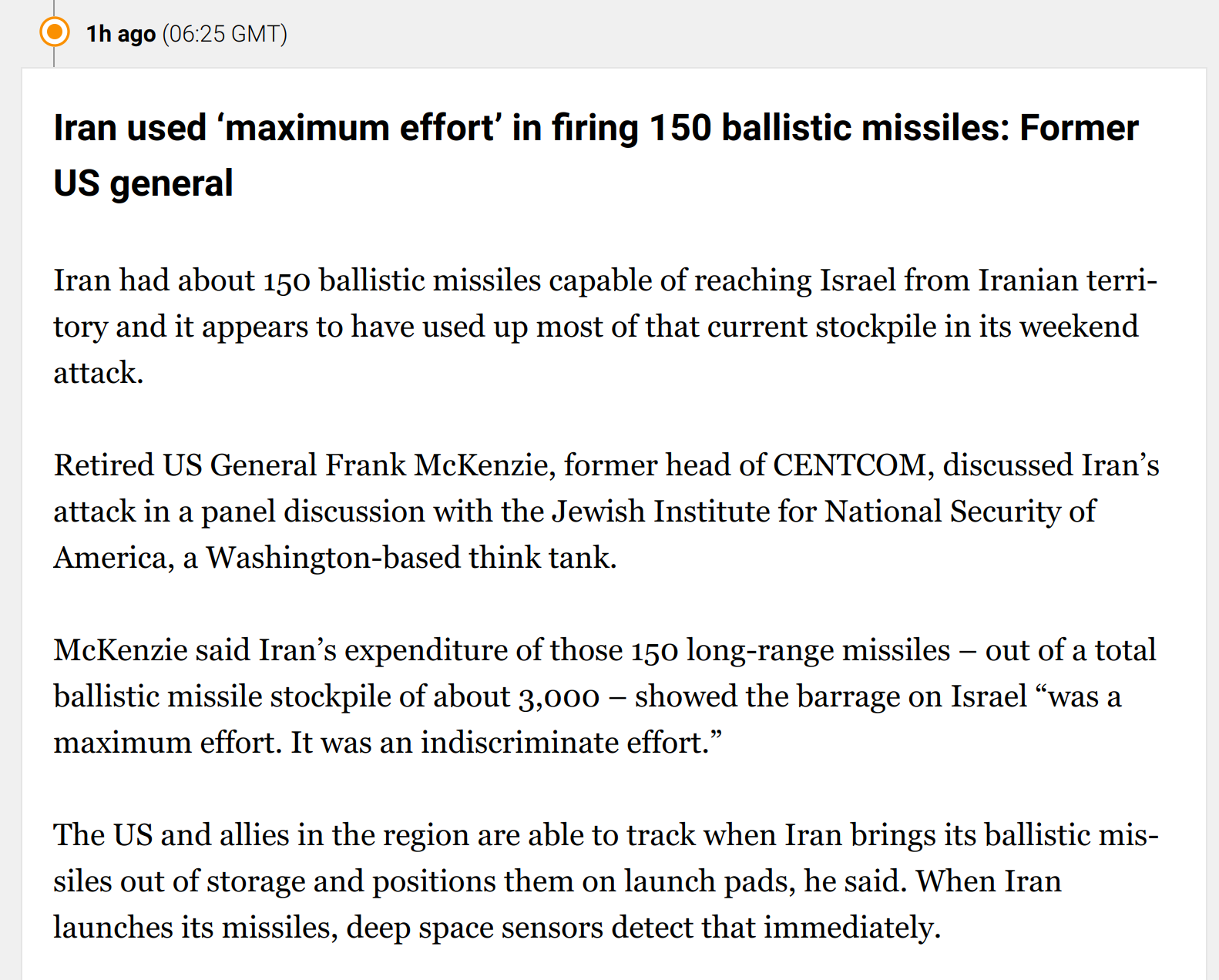Click the paragraph starting 'The US and allies'
This screenshot has height=980, width=1219.
[606, 881]
